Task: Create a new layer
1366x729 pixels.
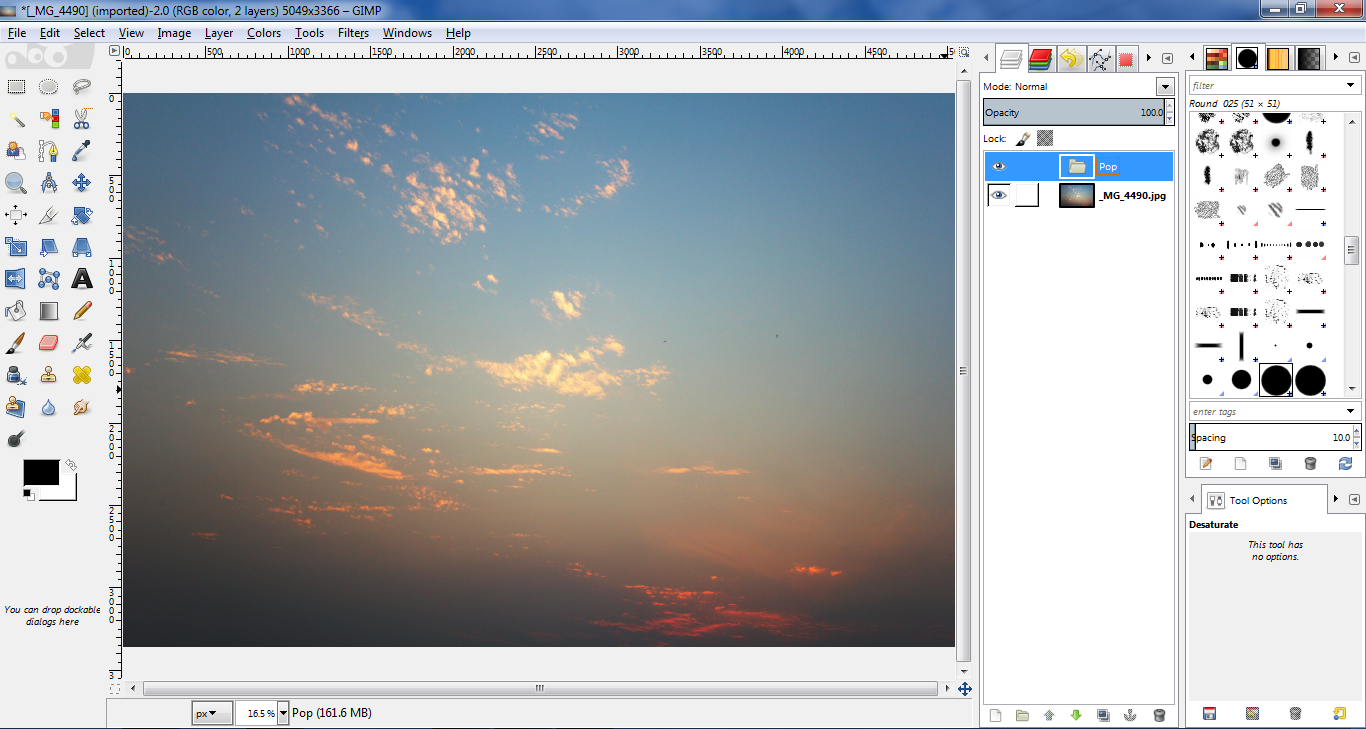Action: [x=995, y=715]
